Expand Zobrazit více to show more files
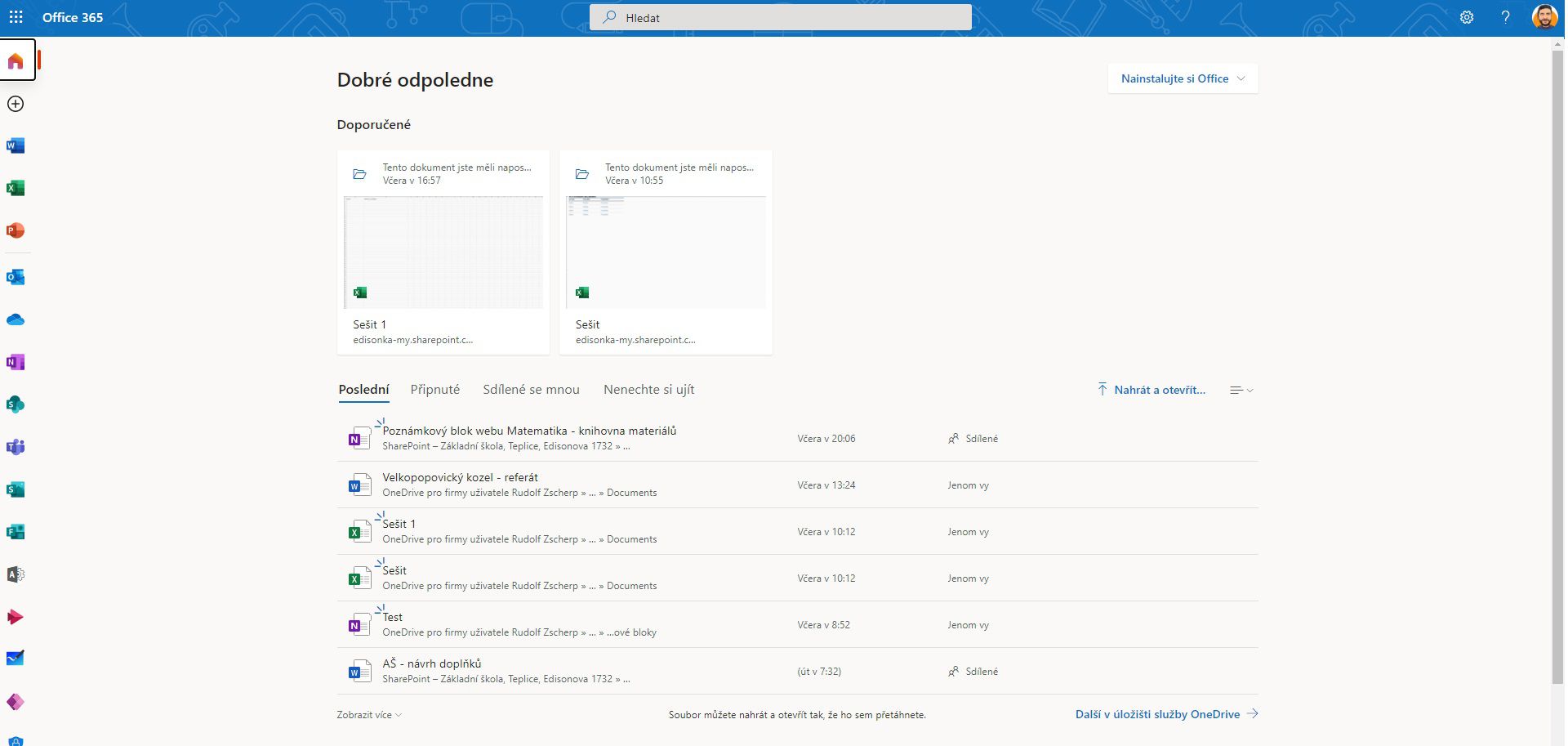1568x746 pixels. tap(369, 715)
